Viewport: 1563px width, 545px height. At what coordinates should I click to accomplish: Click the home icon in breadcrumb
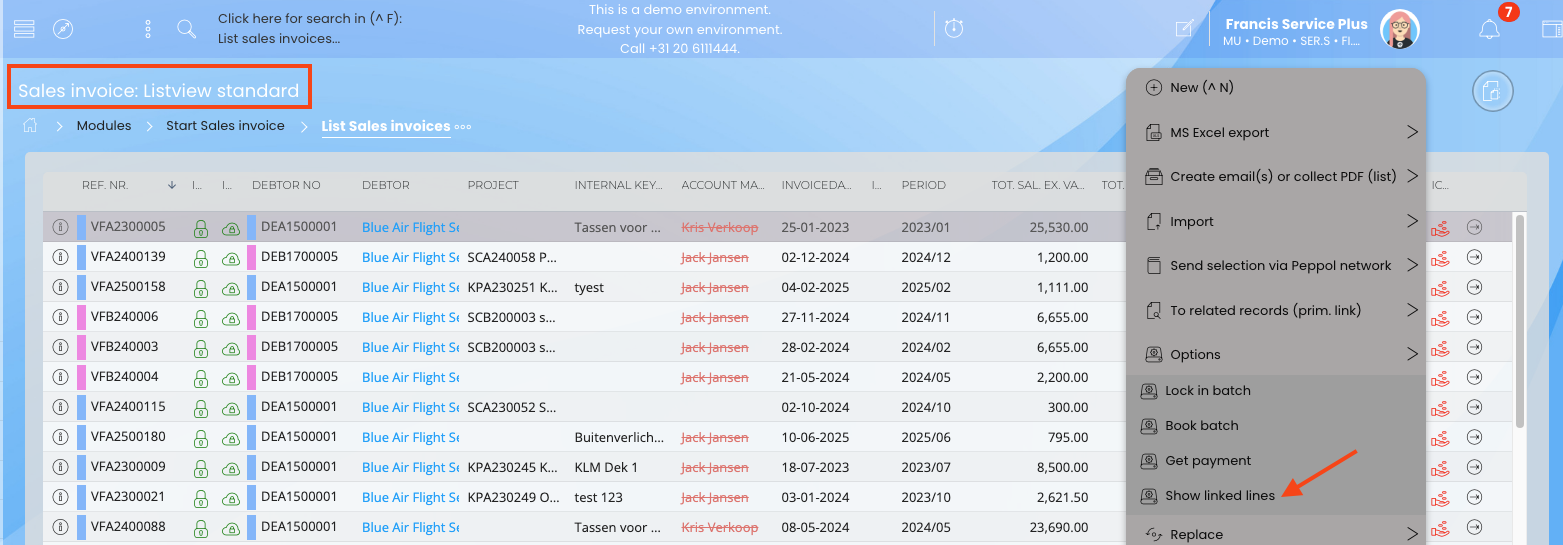pyautogui.click(x=31, y=126)
